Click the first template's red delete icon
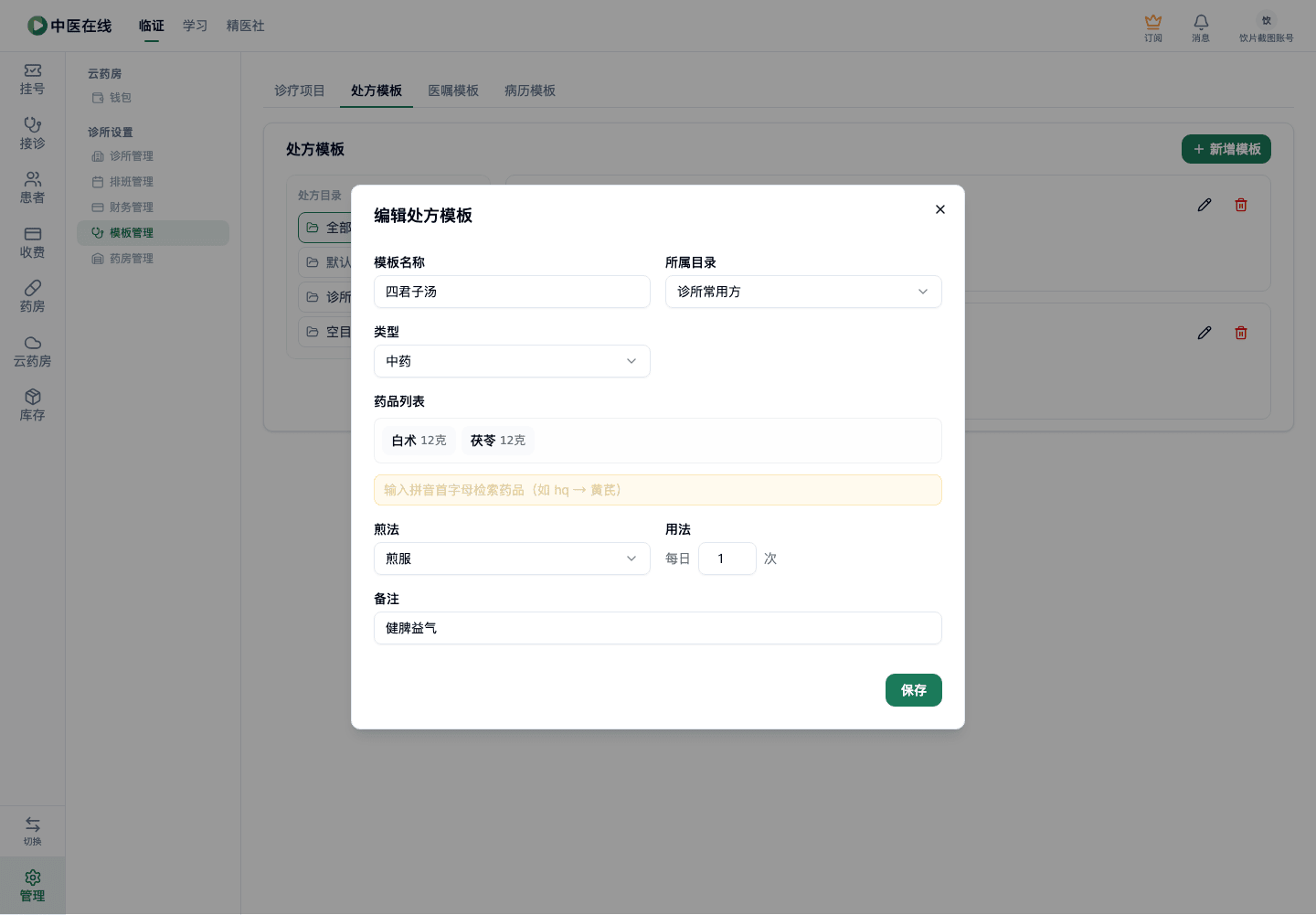 1241,205
